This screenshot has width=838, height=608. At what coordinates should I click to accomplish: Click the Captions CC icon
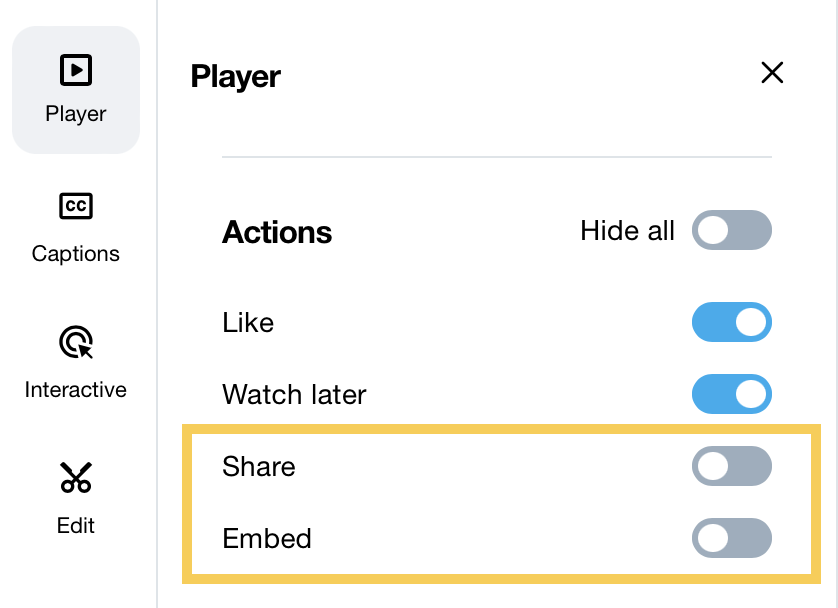pos(76,207)
